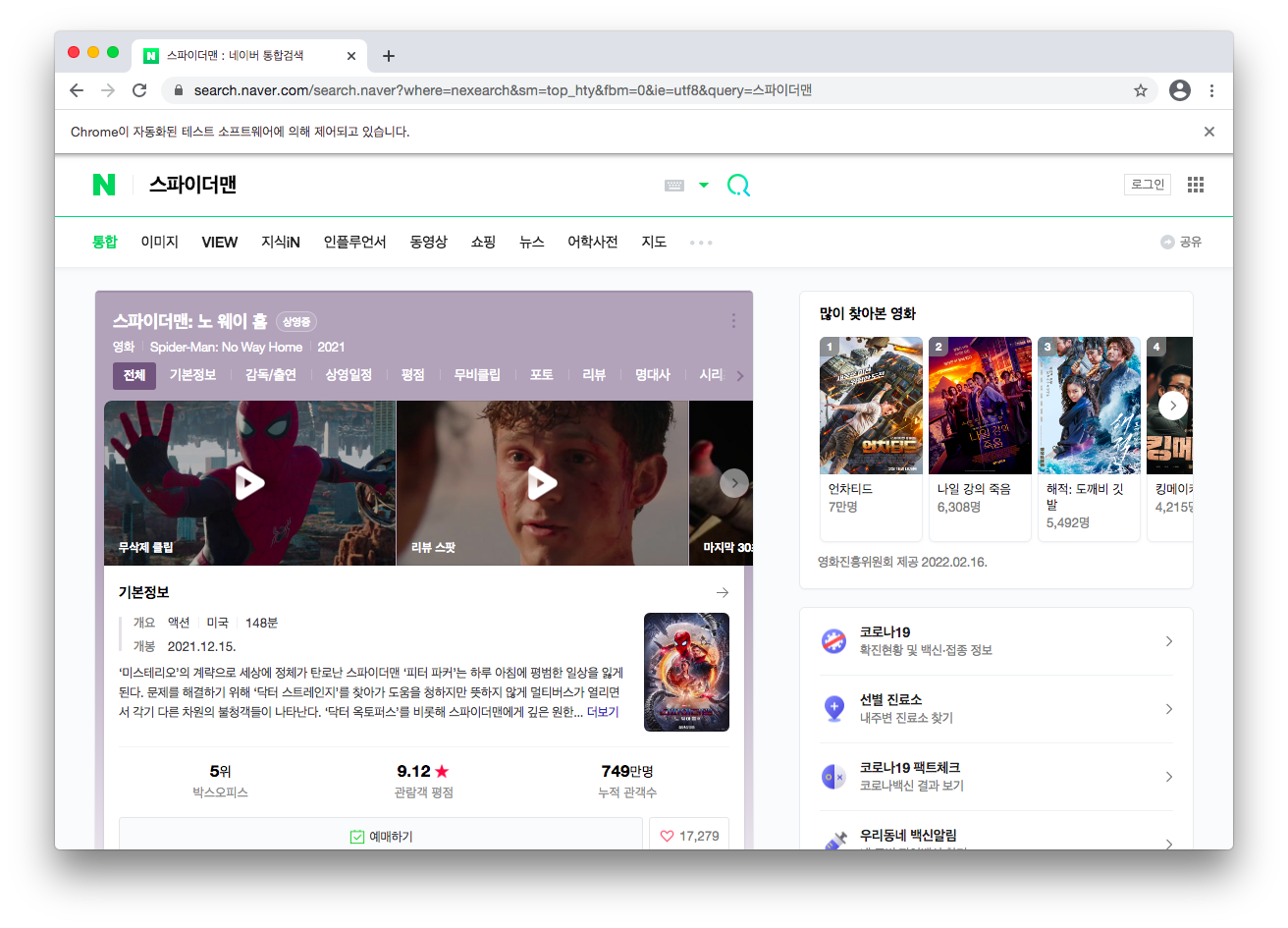
Task: Dismiss the Chrome automation info bar
Action: 1209,132
